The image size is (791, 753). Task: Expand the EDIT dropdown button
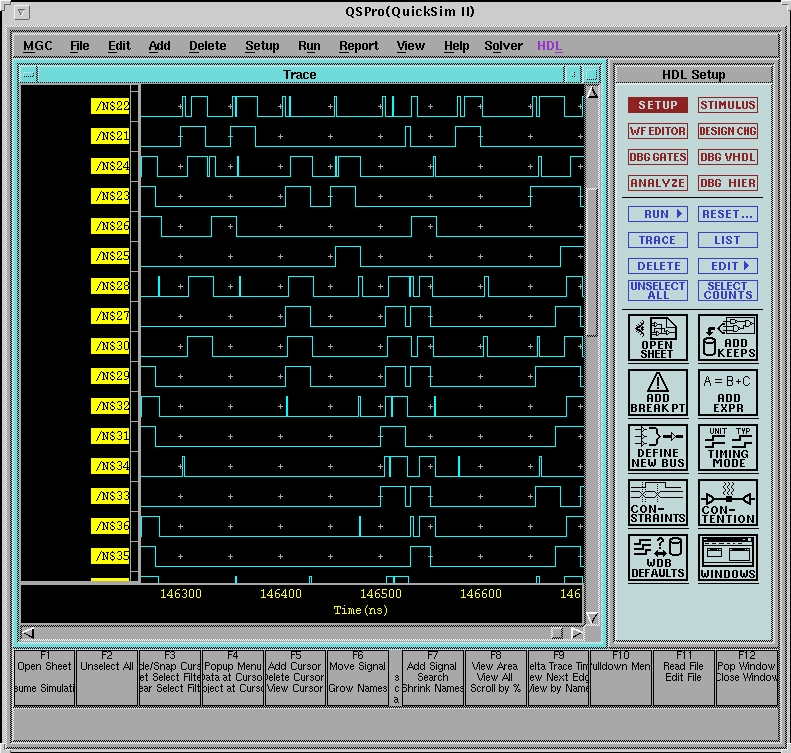[727, 266]
